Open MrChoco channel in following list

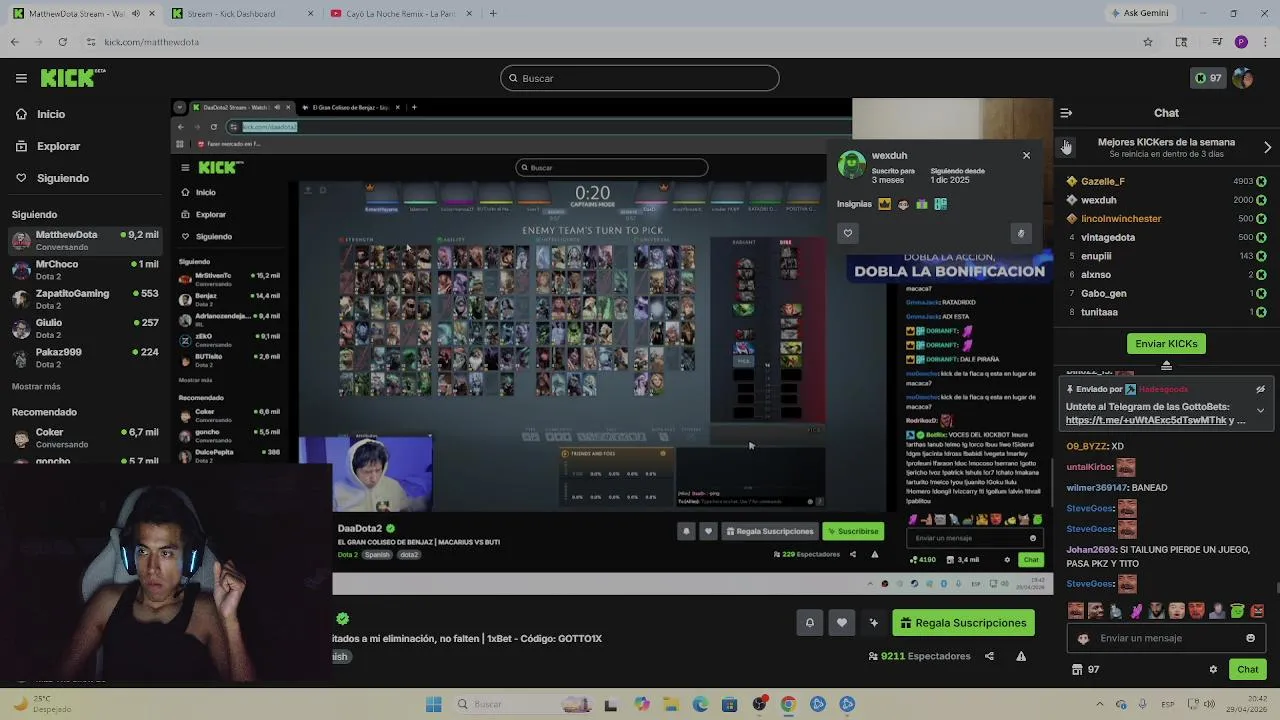(x=85, y=269)
